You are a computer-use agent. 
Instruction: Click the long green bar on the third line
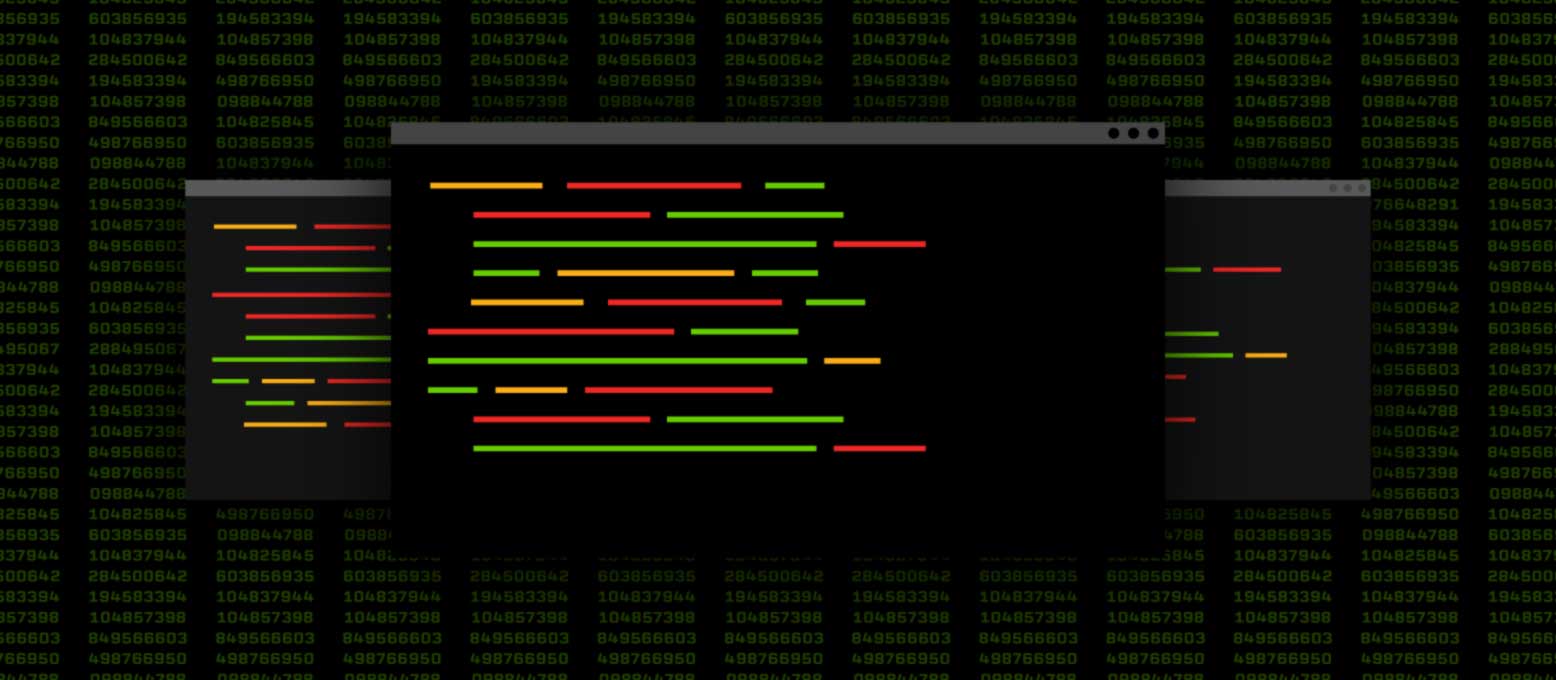pos(644,244)
